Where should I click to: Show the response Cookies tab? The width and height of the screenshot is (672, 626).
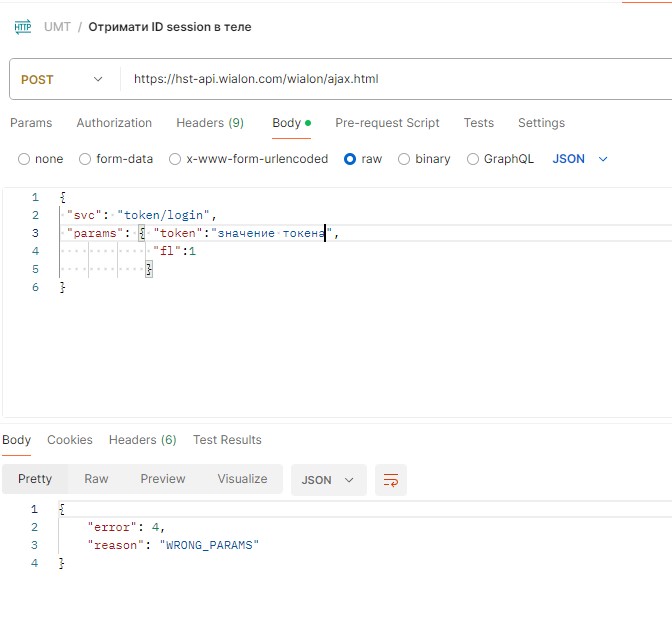click(70, 440)
